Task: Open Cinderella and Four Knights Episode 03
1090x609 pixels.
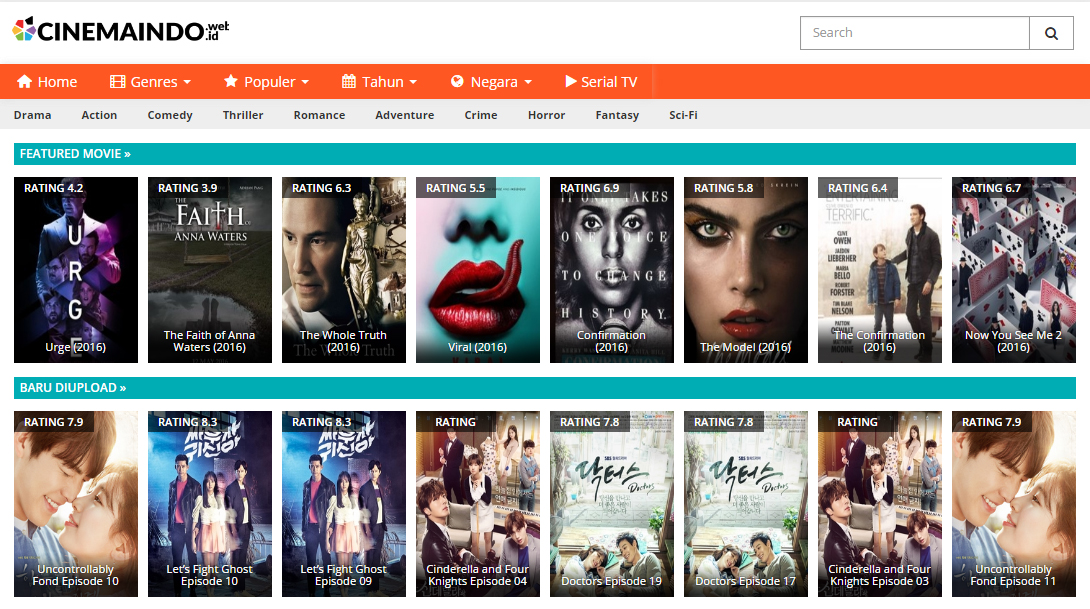Action: click(879, 504)
